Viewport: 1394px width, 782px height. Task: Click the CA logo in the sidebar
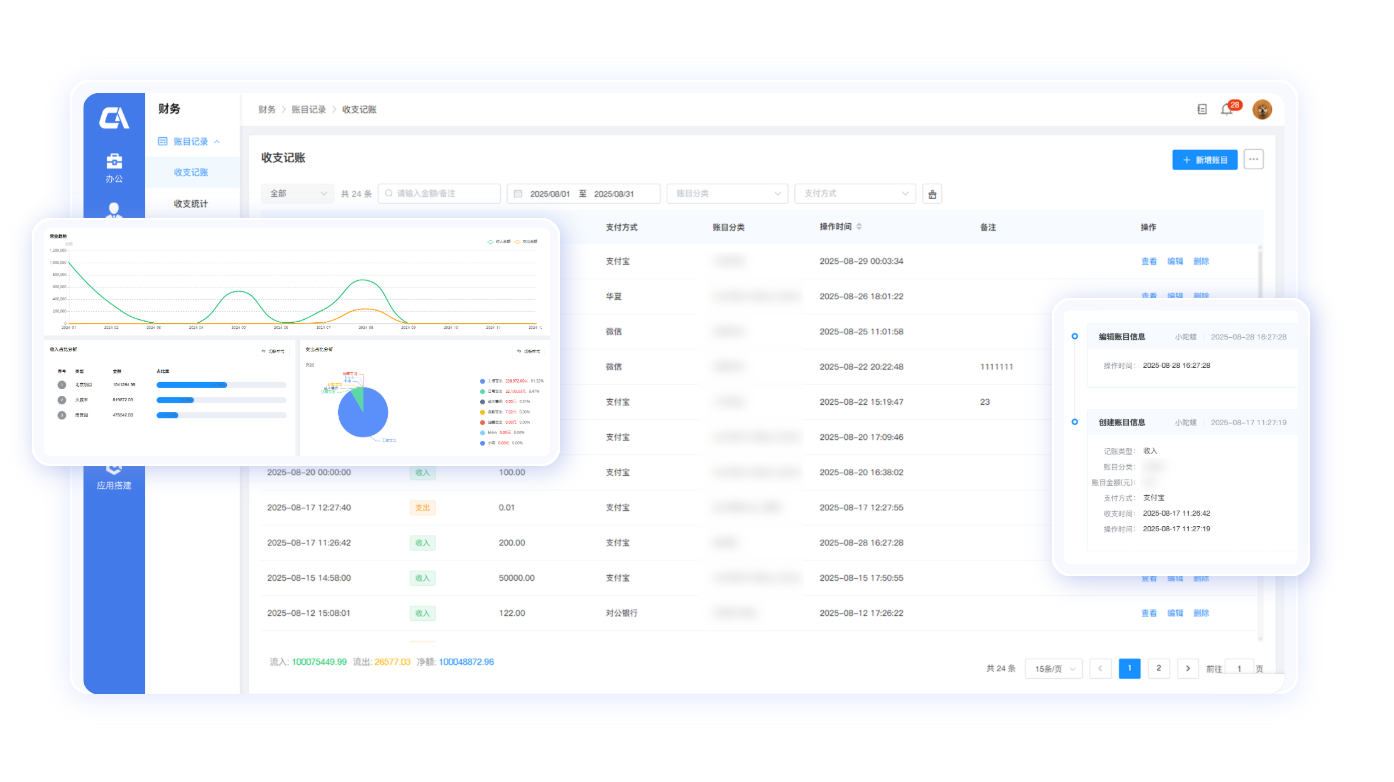[x=114, y=118]
